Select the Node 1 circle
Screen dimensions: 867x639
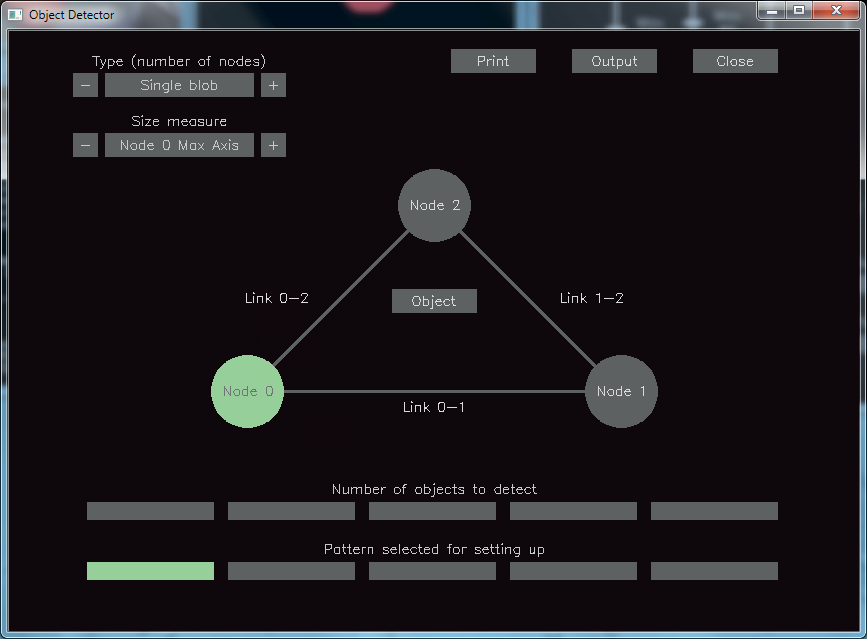621,391
